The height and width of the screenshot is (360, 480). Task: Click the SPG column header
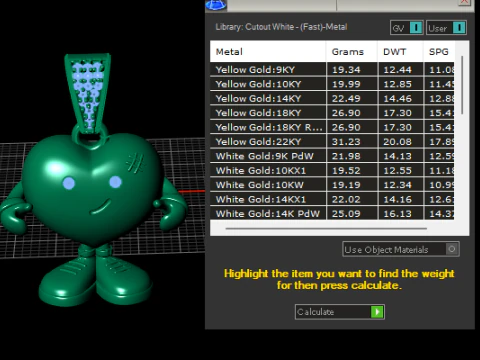click(x=439, y=52)
